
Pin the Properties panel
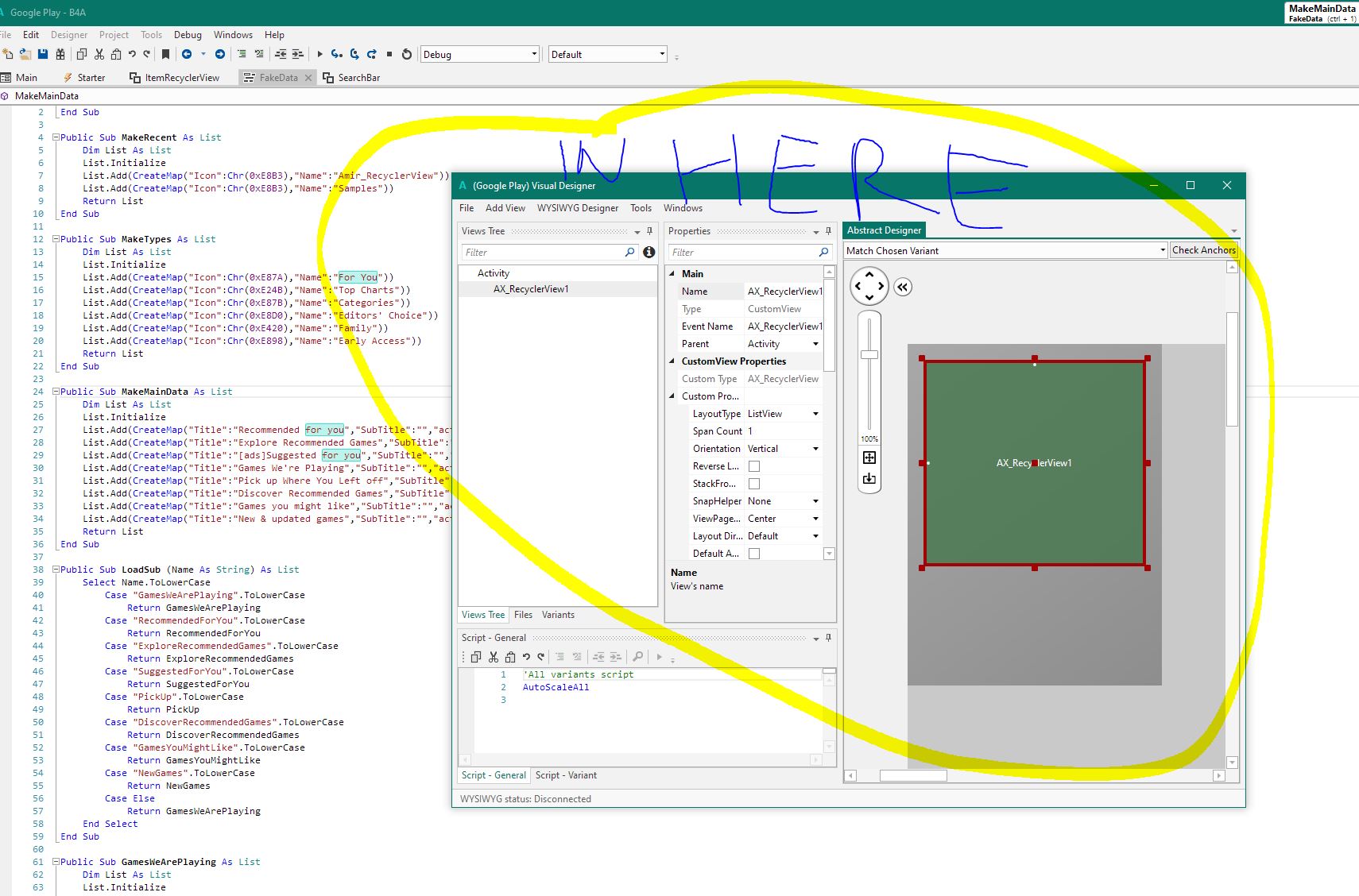828,231
